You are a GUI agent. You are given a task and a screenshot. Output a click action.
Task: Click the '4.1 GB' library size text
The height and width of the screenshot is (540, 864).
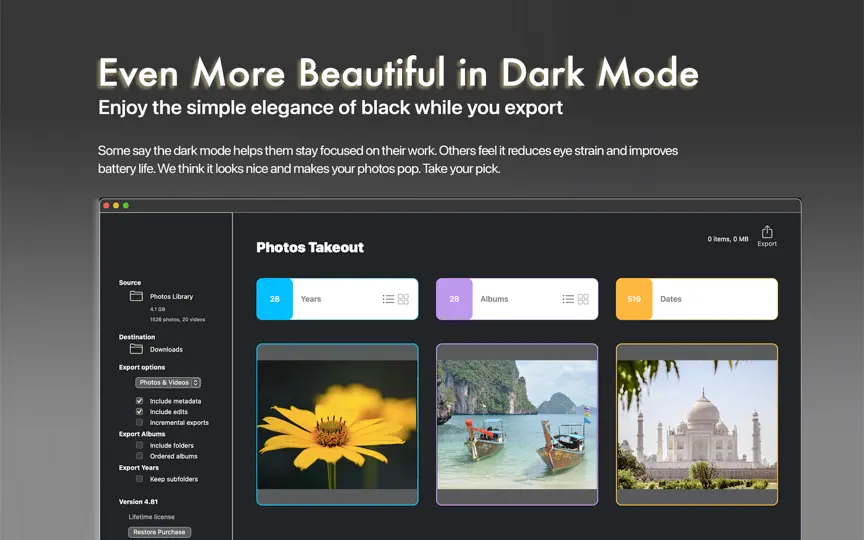158,309
